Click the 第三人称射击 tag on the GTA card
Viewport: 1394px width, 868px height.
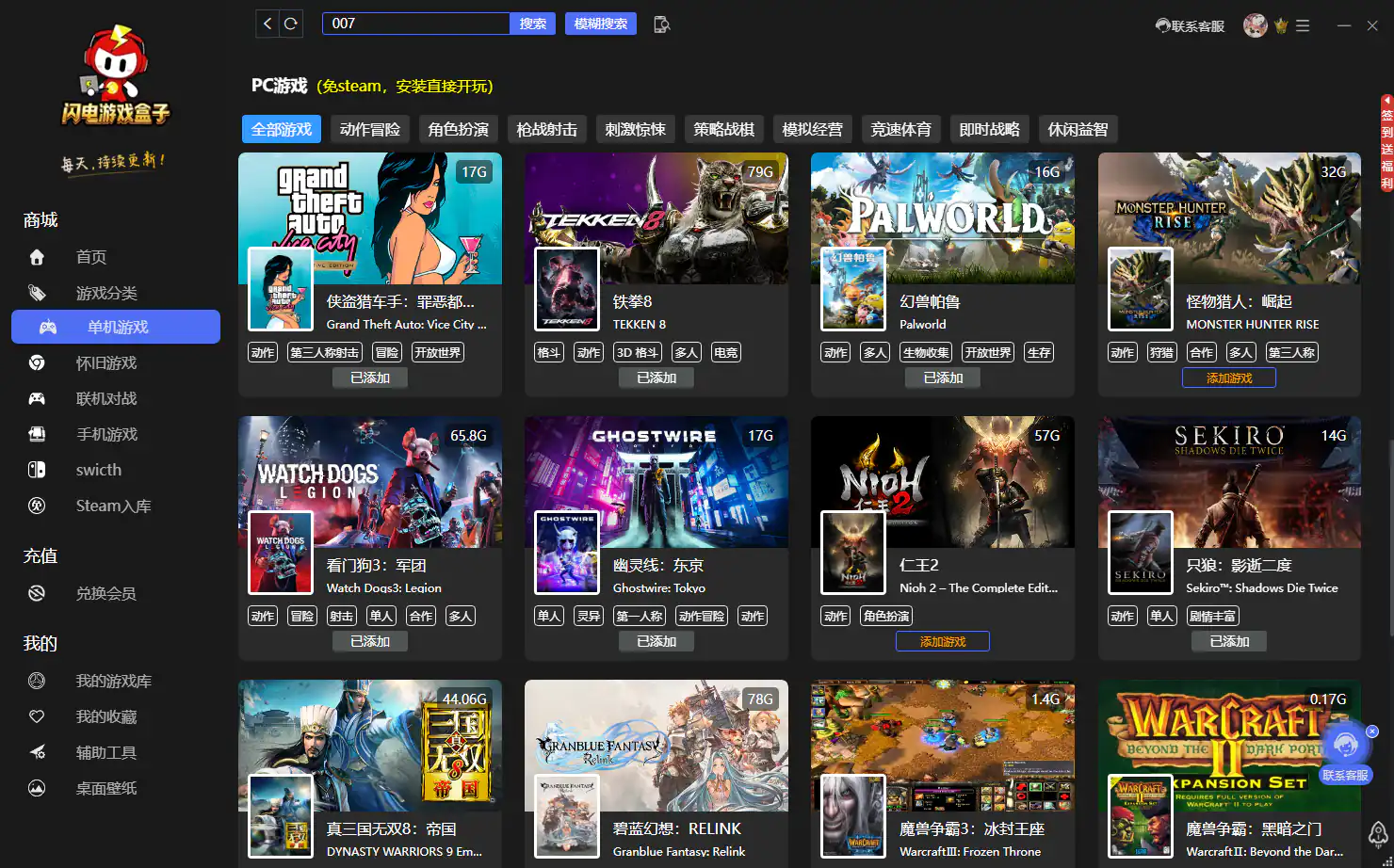324,353
